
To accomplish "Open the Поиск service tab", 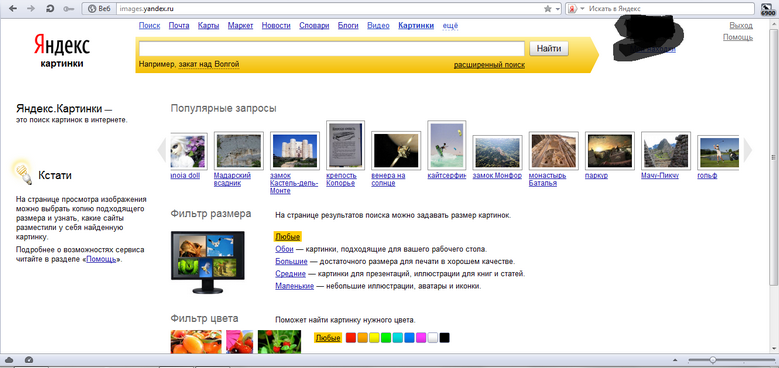I will [x=150, y=26].
